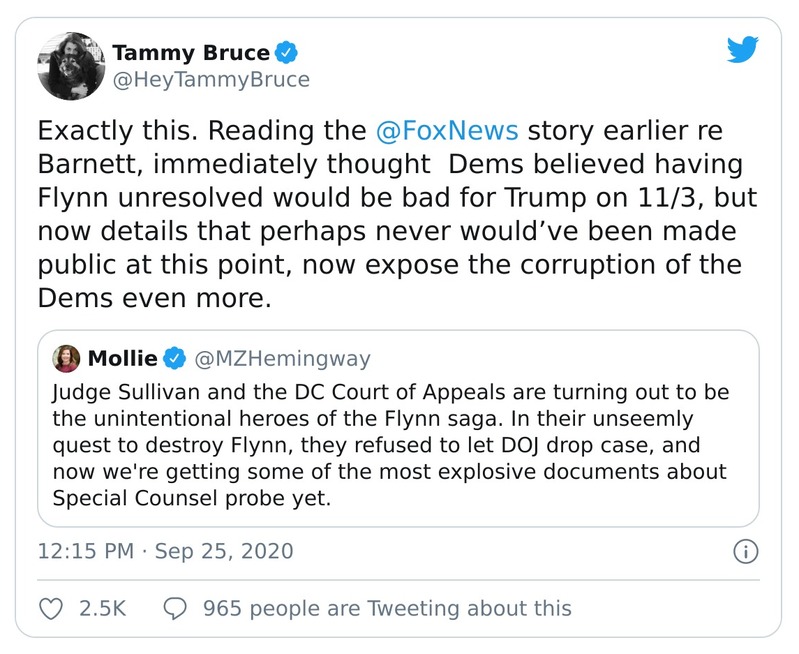Image resolution: width=799 pixels, height=654 pixels.
Task: Open the Mollie display name
Action: [x=122, y=356]
